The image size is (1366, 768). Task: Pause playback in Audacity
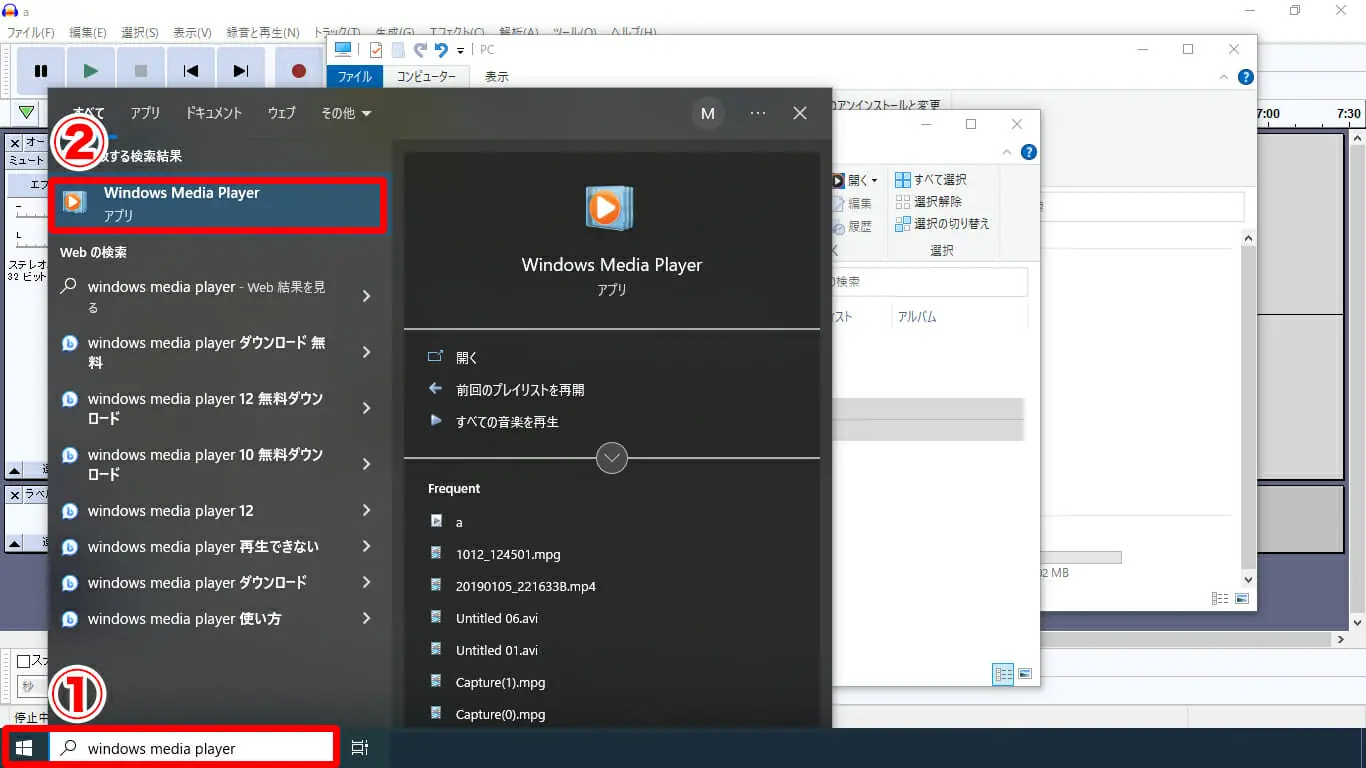coord(41,71)
